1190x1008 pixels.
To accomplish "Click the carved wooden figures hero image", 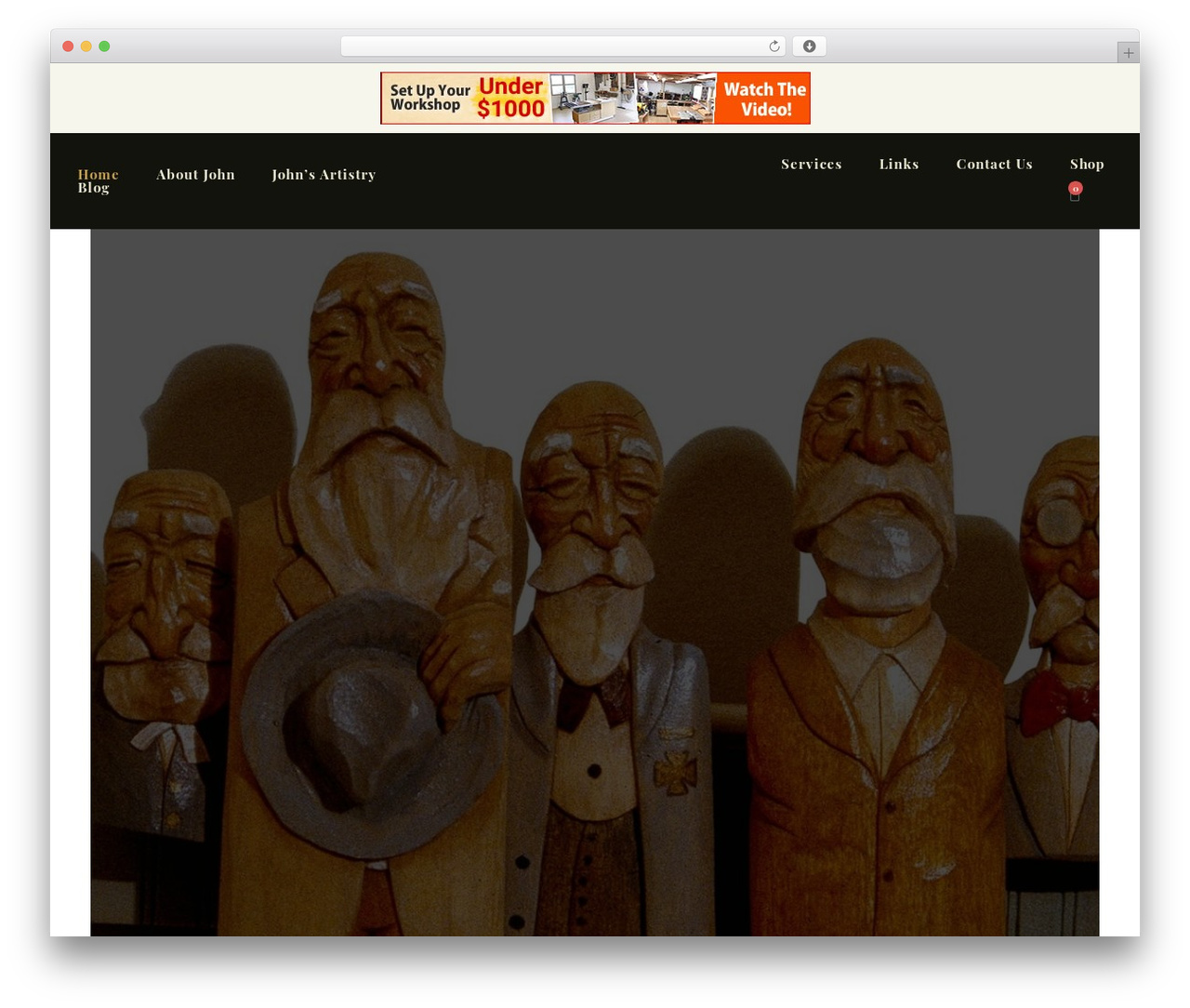I will [x=595, y=582].
